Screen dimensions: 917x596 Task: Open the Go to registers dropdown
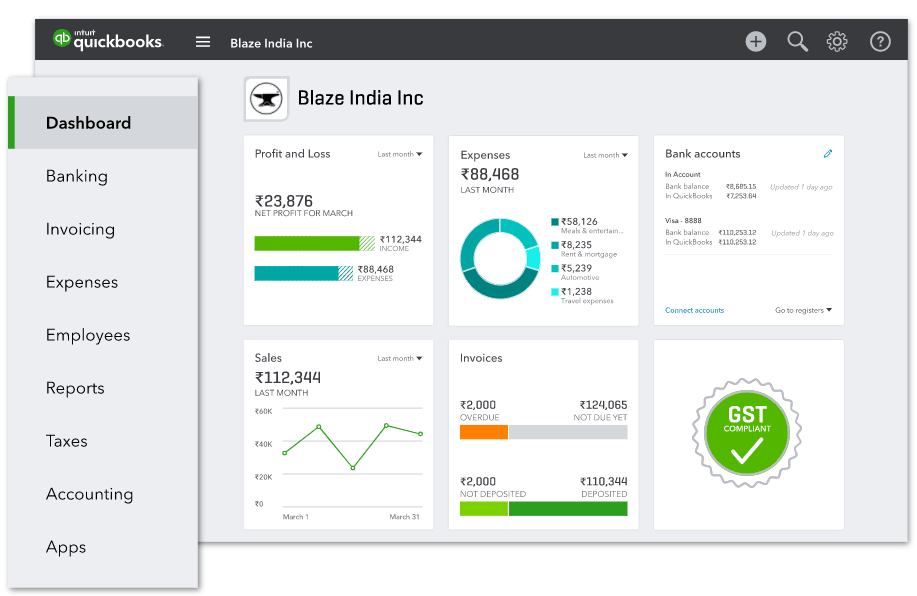coord(804,310)
